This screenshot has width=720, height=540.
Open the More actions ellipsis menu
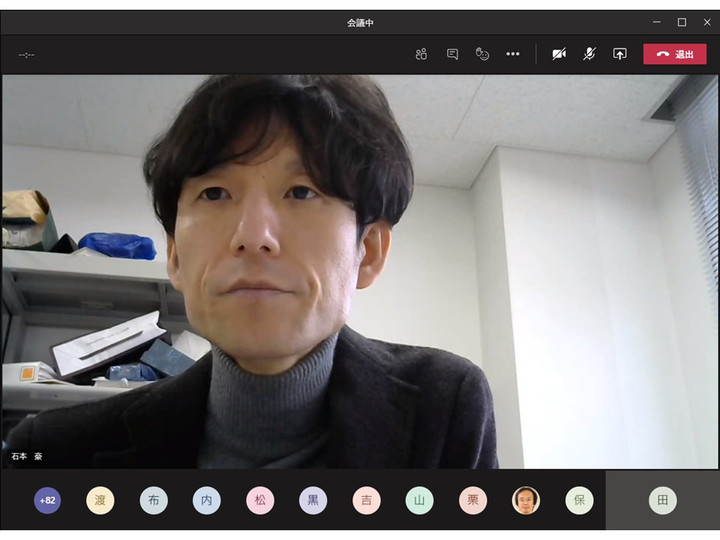coord(513,54)
